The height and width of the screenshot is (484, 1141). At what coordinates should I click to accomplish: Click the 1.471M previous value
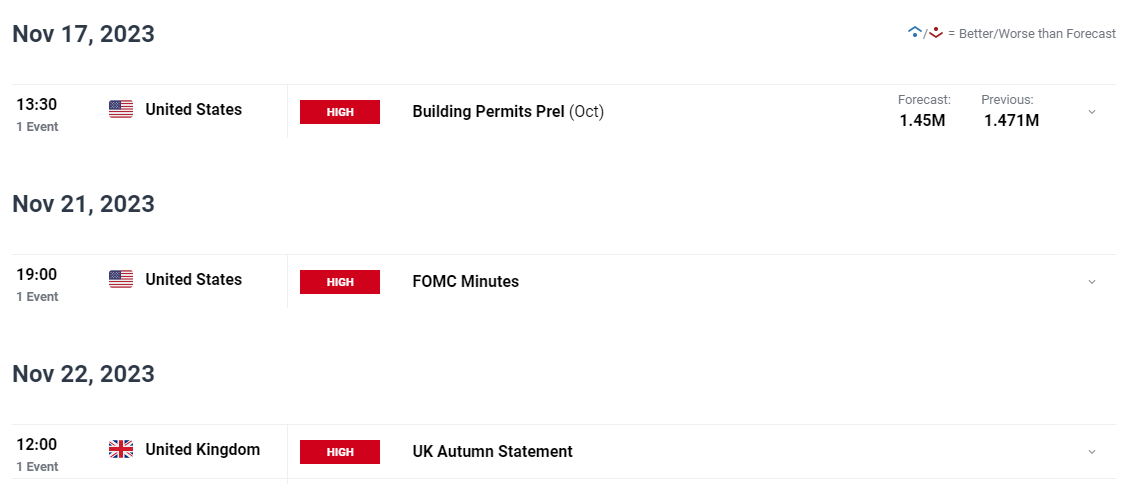point(1011,121)
